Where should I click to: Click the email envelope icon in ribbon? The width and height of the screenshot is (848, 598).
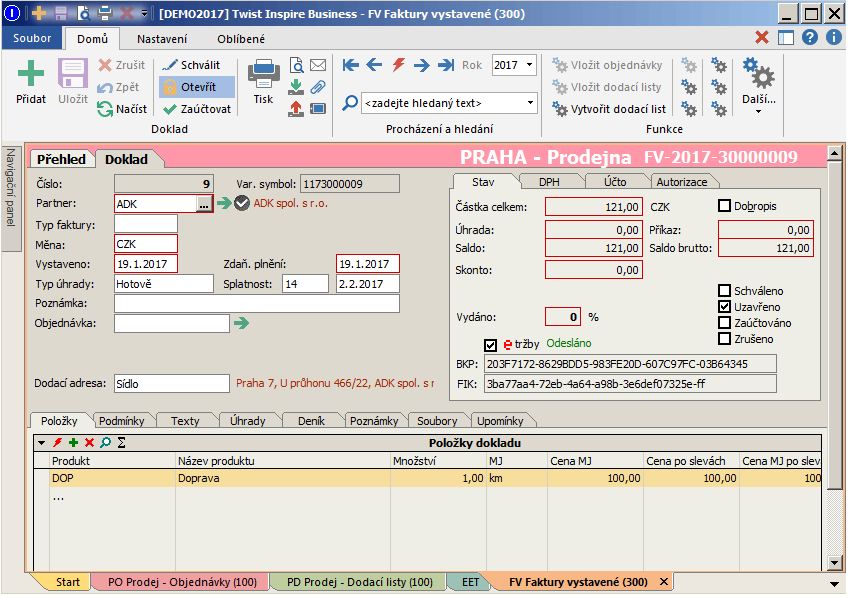coord(318,65)
